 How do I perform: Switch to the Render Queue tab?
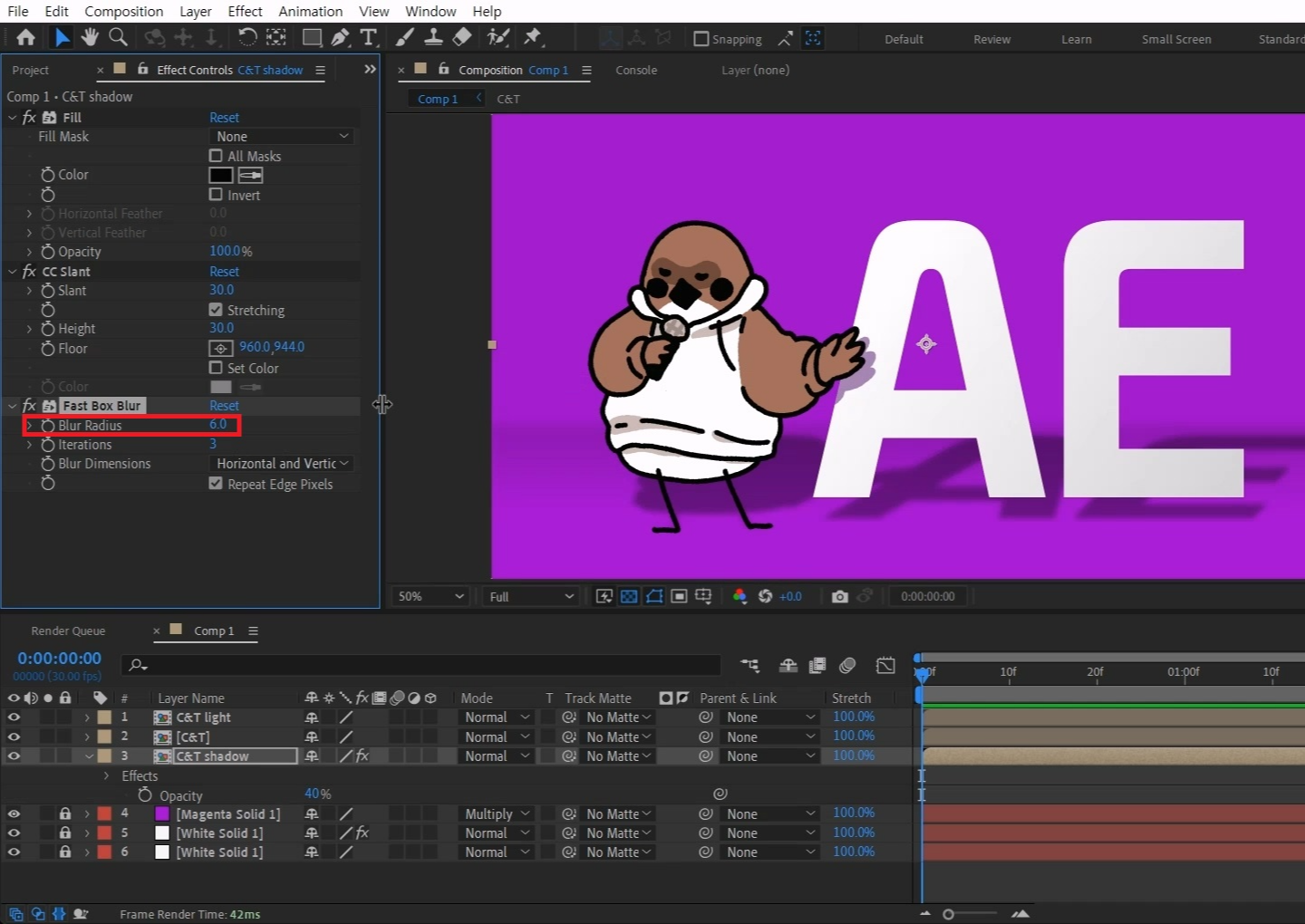(x=68, y=630)
